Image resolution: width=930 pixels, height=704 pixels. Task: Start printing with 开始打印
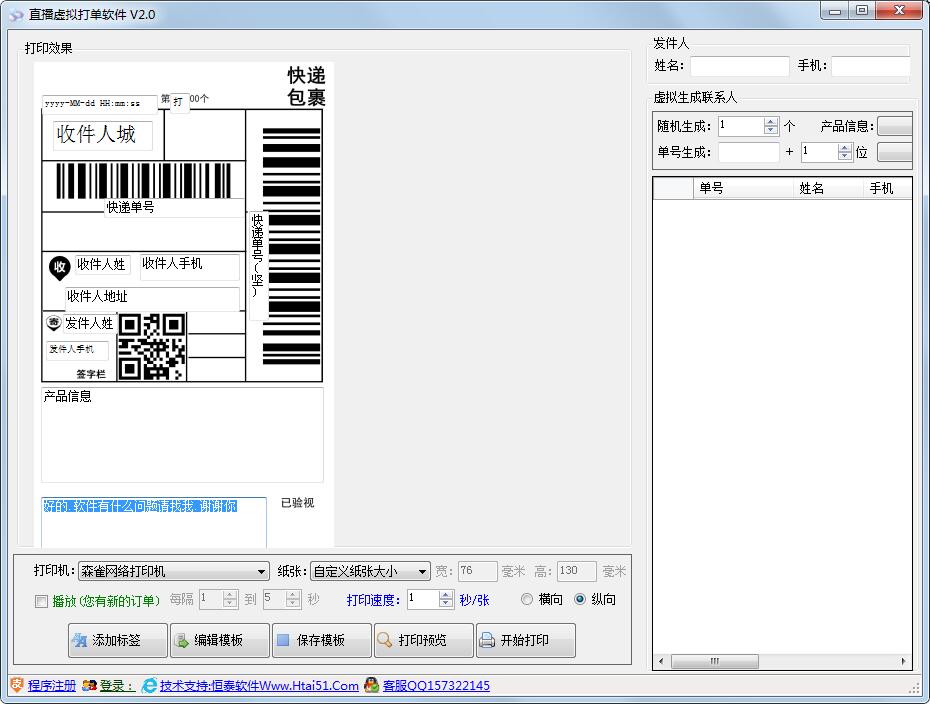pyautogui.click(x=525, y=640)
